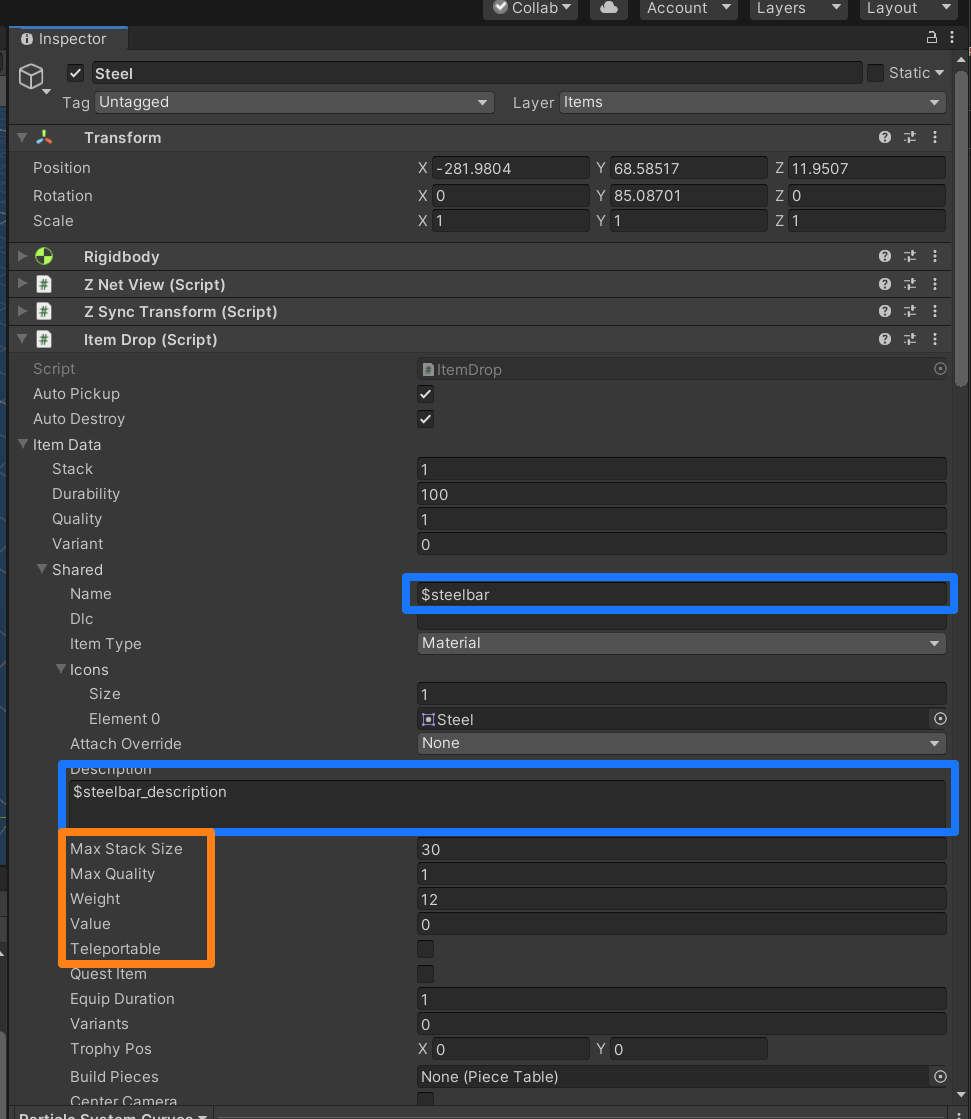Enable the Teleportable checkbox
Image resolution: width=971 pixels, height=1119 pixels.
tap(425, 948)
